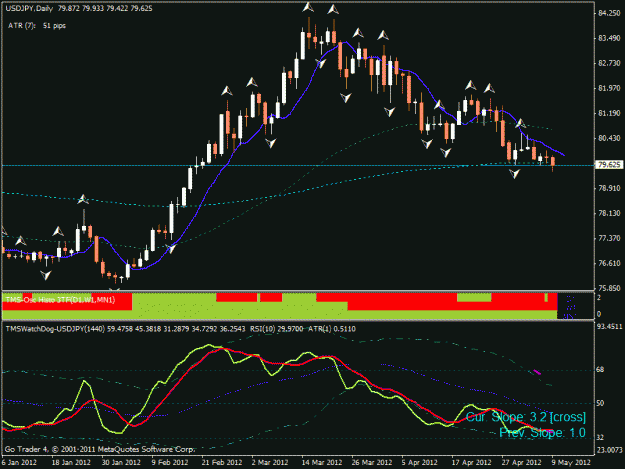Click the 81.190 price axis label
This screenshot has width=625, height=469.
[609, 113]
